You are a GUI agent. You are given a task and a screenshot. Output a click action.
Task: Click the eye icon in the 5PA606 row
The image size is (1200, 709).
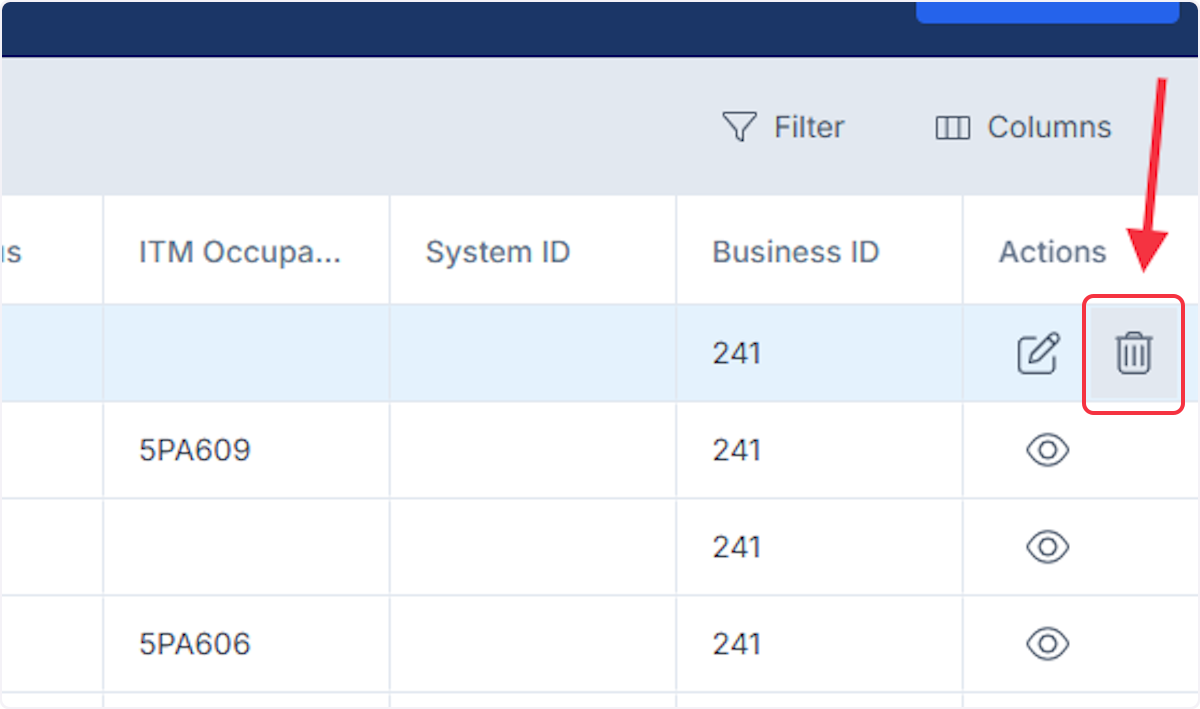tap(1048, 644)
